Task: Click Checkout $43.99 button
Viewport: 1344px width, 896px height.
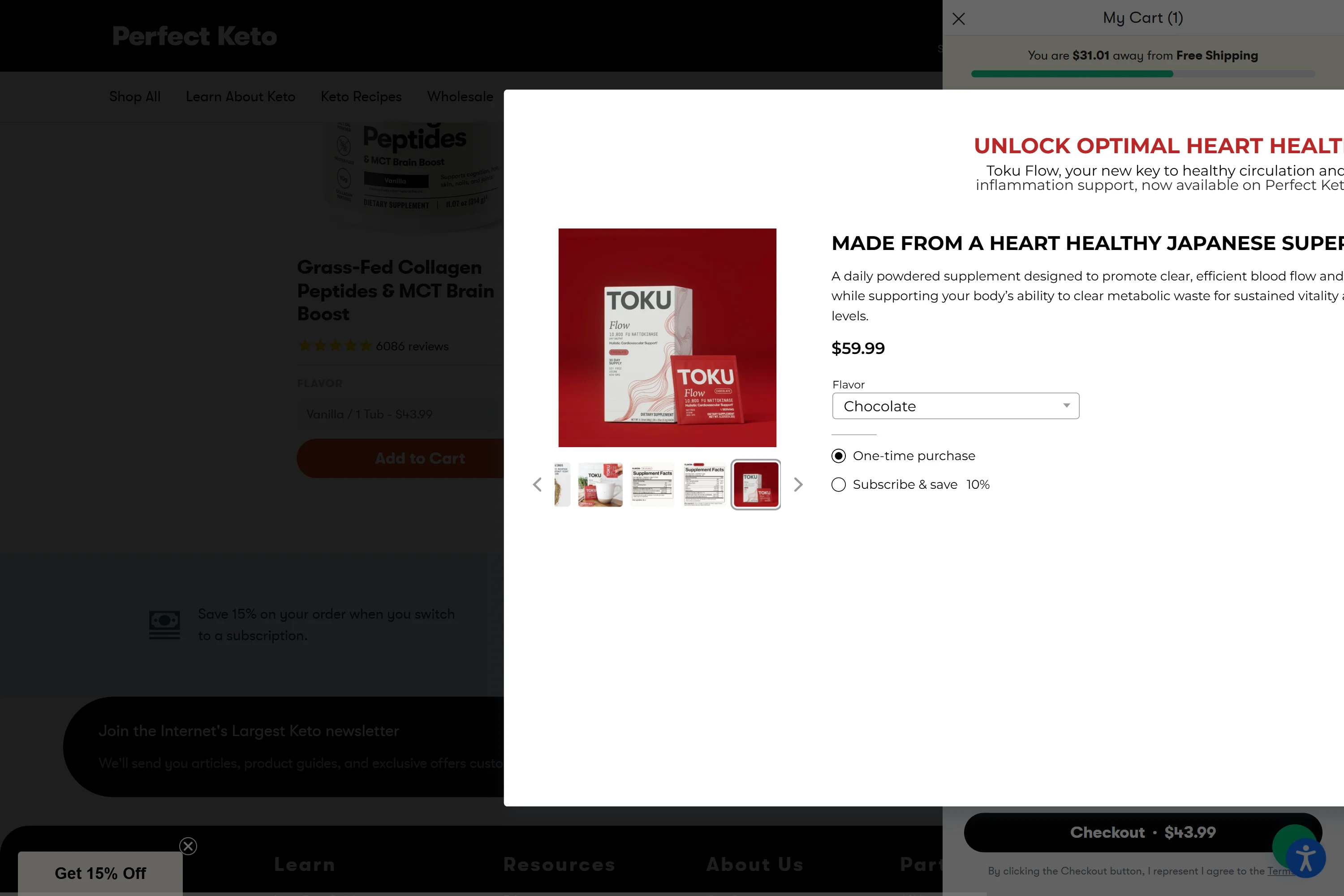Action: 1143,832
